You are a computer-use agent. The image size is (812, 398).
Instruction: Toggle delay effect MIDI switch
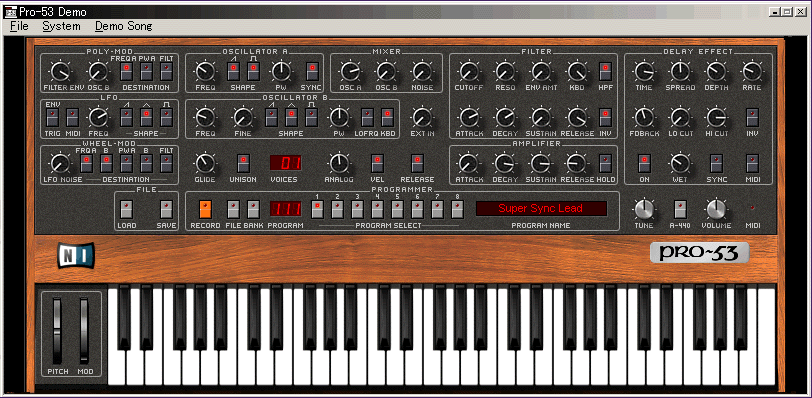(x=752, y=163)
